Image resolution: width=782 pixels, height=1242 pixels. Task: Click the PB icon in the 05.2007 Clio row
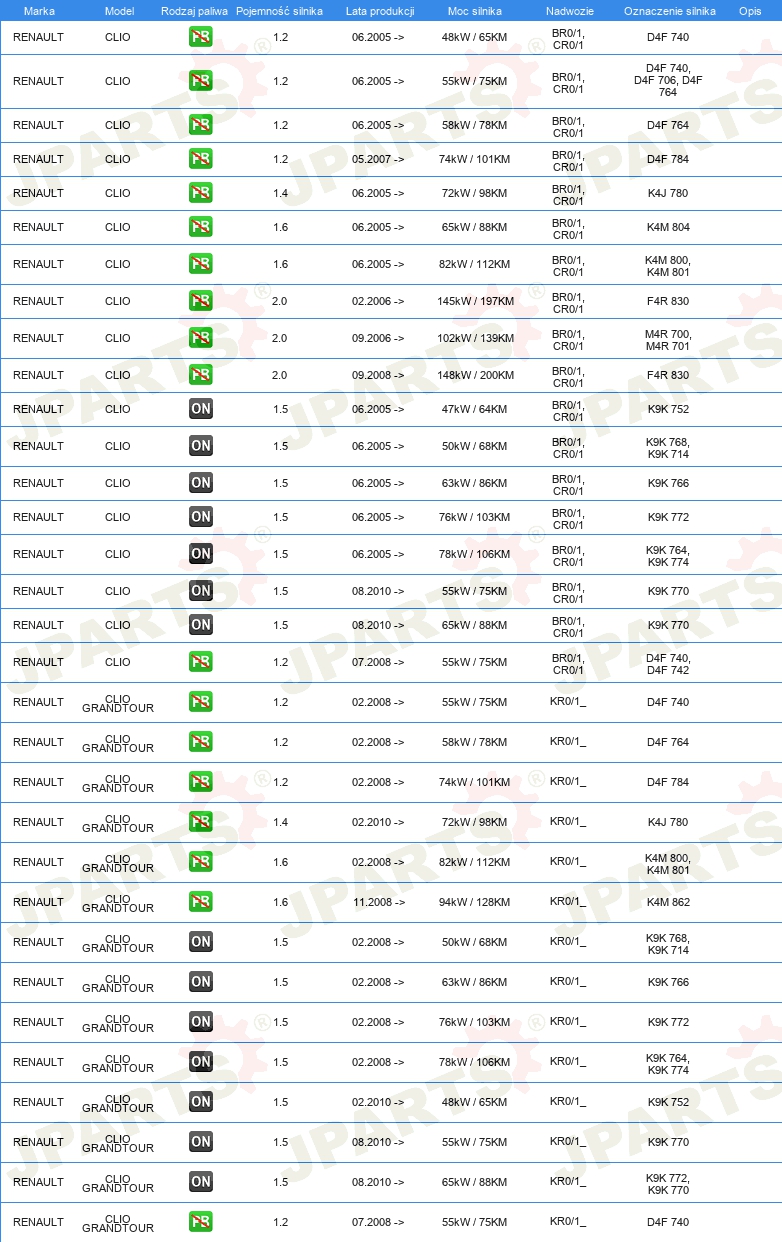[201, 159]
